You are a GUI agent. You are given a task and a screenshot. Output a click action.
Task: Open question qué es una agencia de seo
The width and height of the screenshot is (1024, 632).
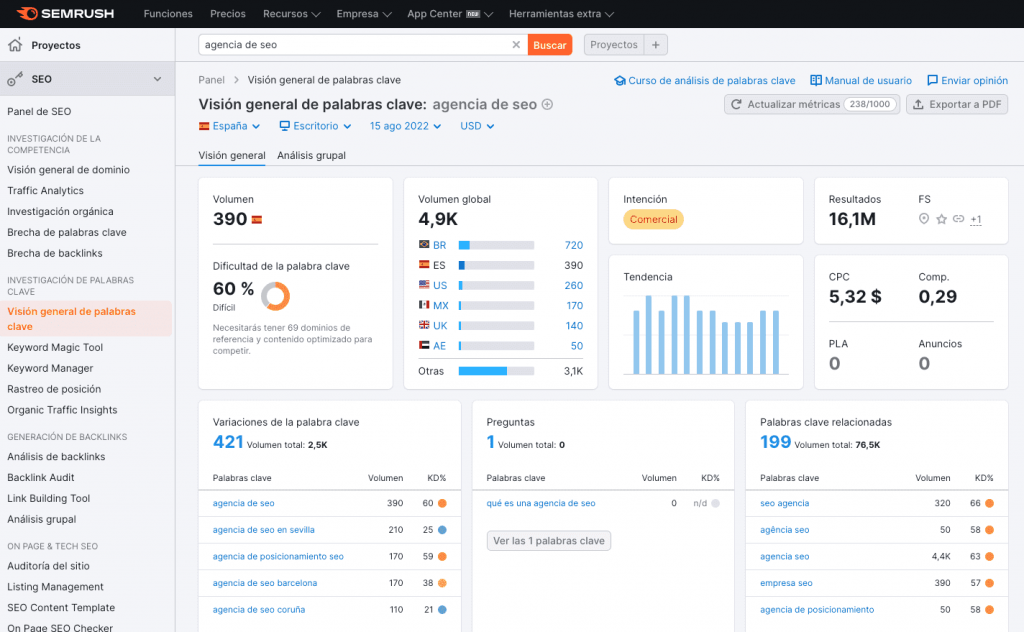tap(541, 503)
